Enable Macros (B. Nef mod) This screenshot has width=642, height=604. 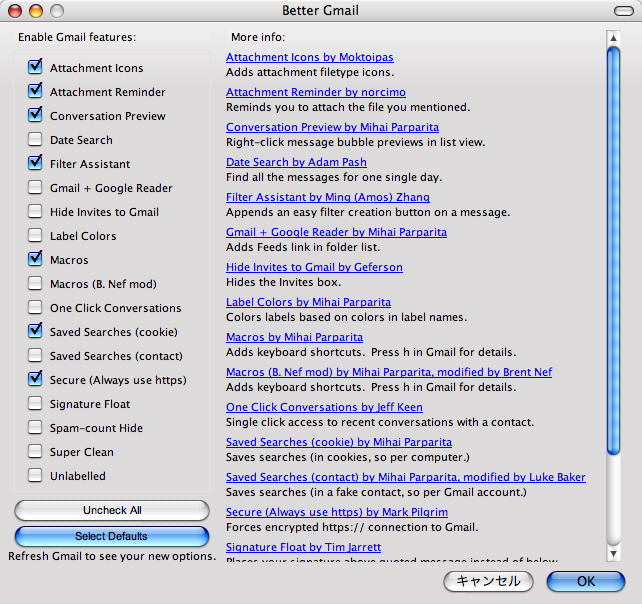click(x=35, y=283)
